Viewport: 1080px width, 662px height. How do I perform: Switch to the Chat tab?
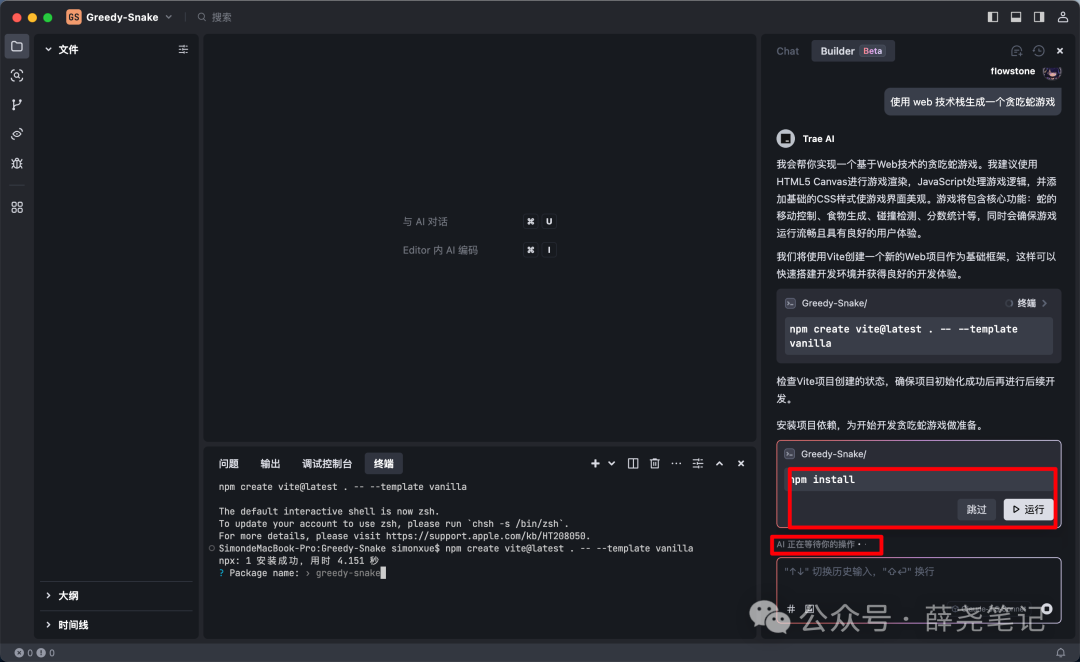787,50
